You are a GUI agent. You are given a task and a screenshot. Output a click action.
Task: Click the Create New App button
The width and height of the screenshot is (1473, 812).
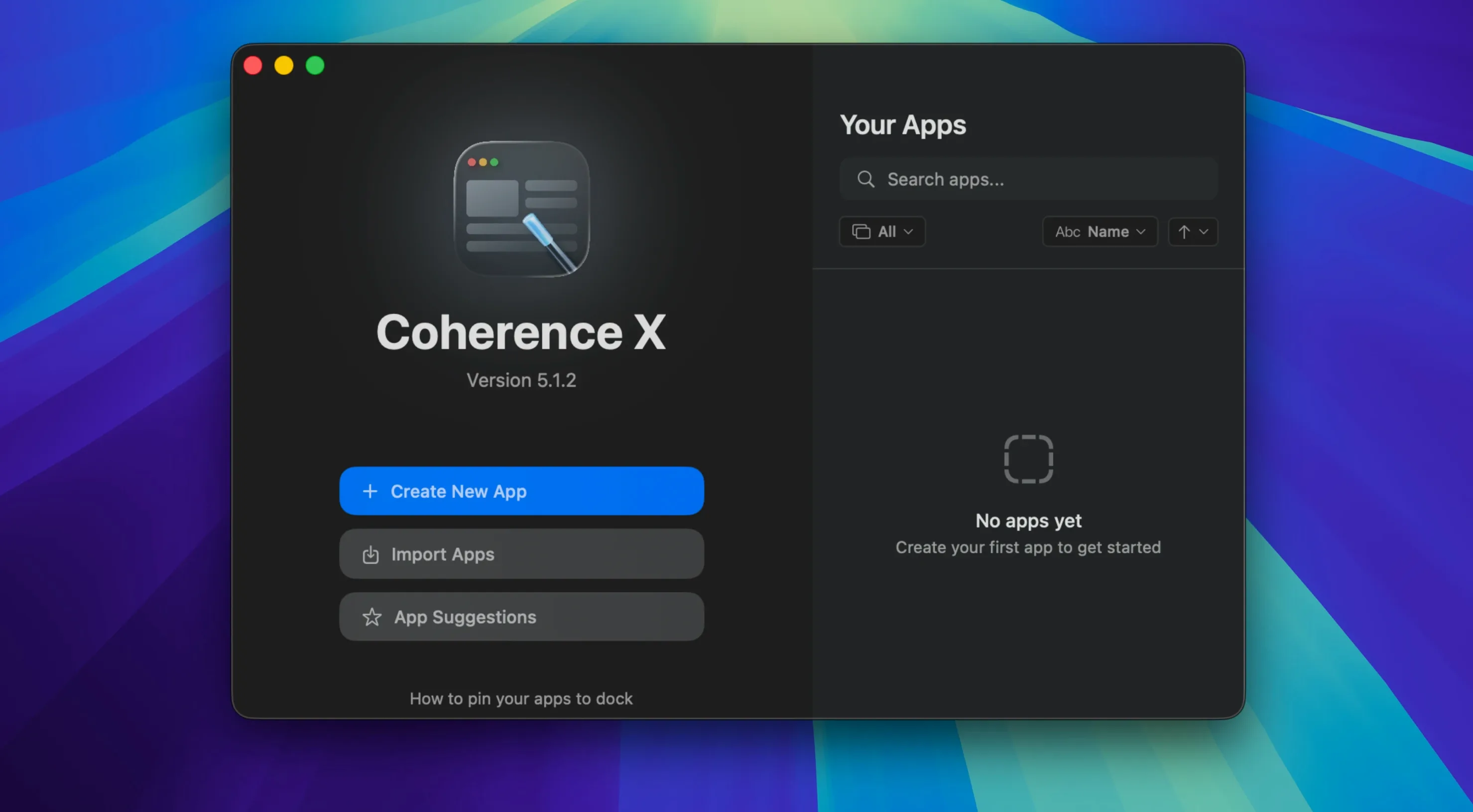point(521,490)
